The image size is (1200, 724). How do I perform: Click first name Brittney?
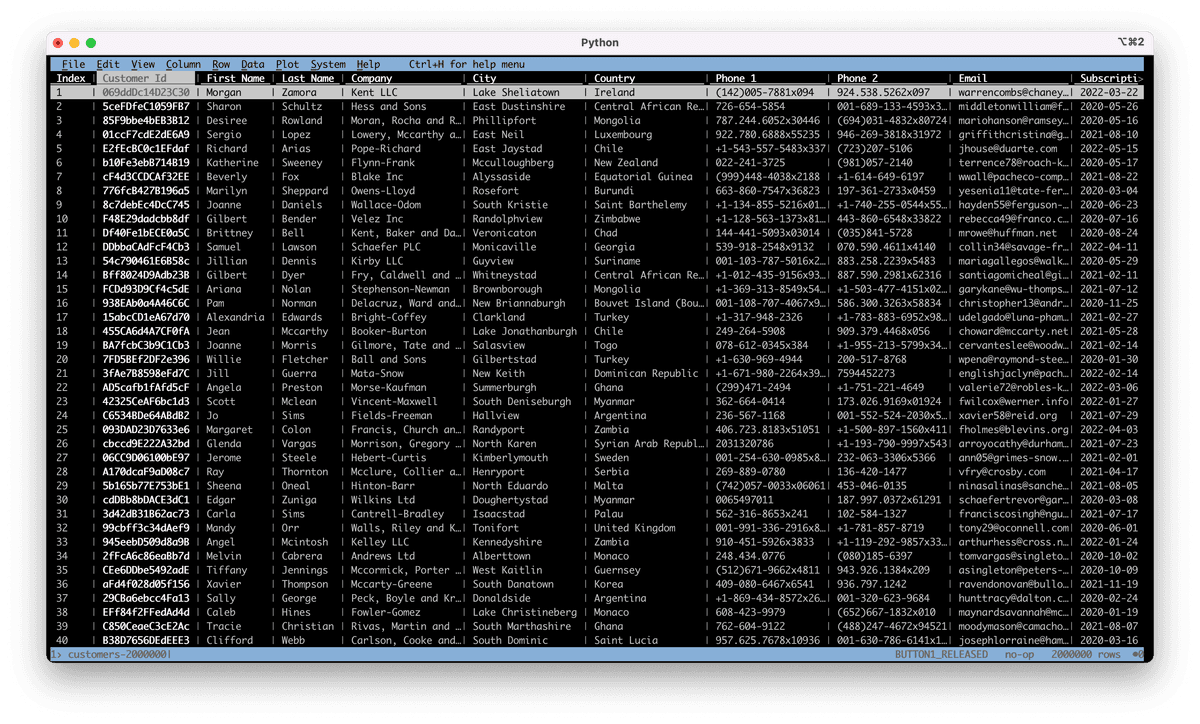click(x=230, y=233)
